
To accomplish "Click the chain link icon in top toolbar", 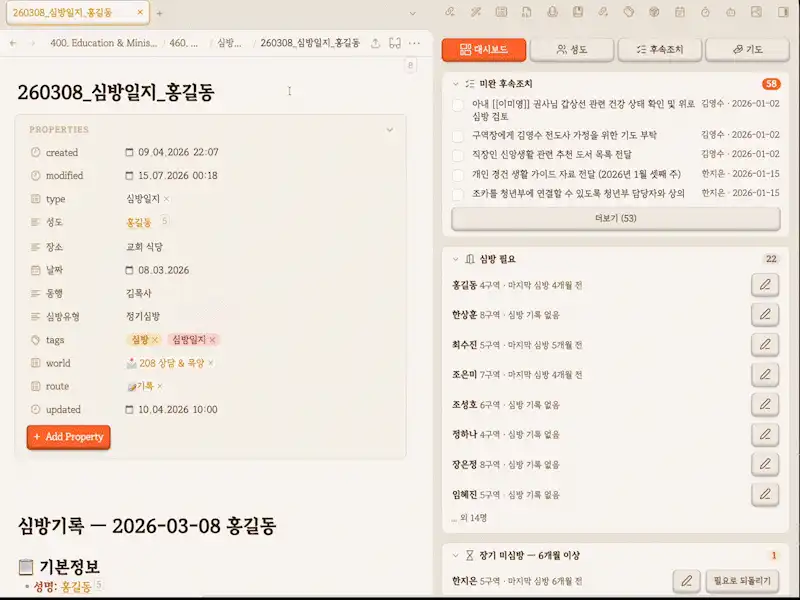I will (x=449, y=12).
